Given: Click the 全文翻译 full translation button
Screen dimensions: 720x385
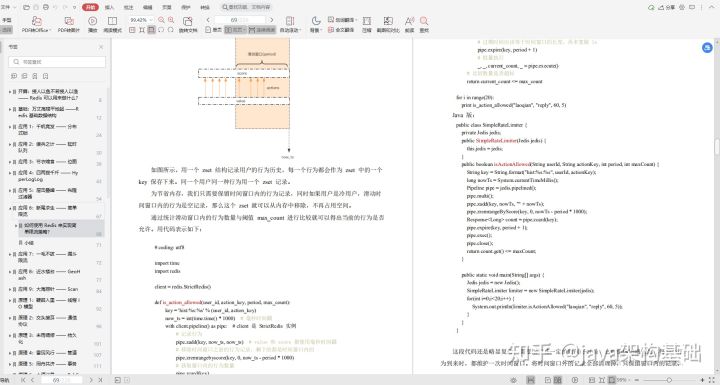Looking at the screenshot, I should tap(341, 29).
